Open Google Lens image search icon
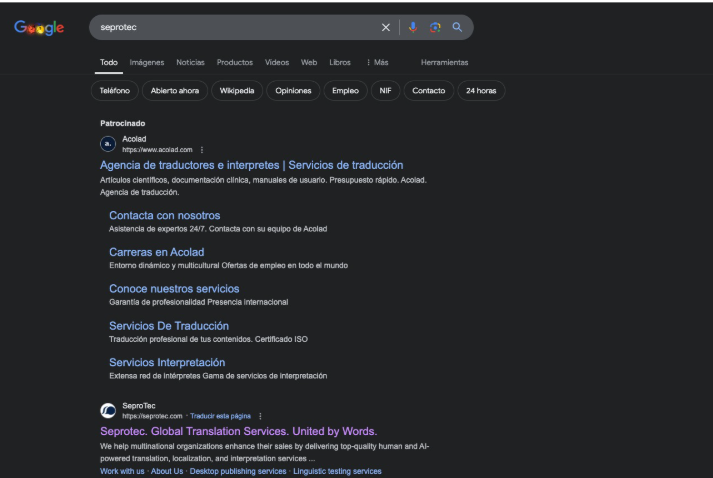The height and width of the screenshot is (478, 713). click(434, 28)
